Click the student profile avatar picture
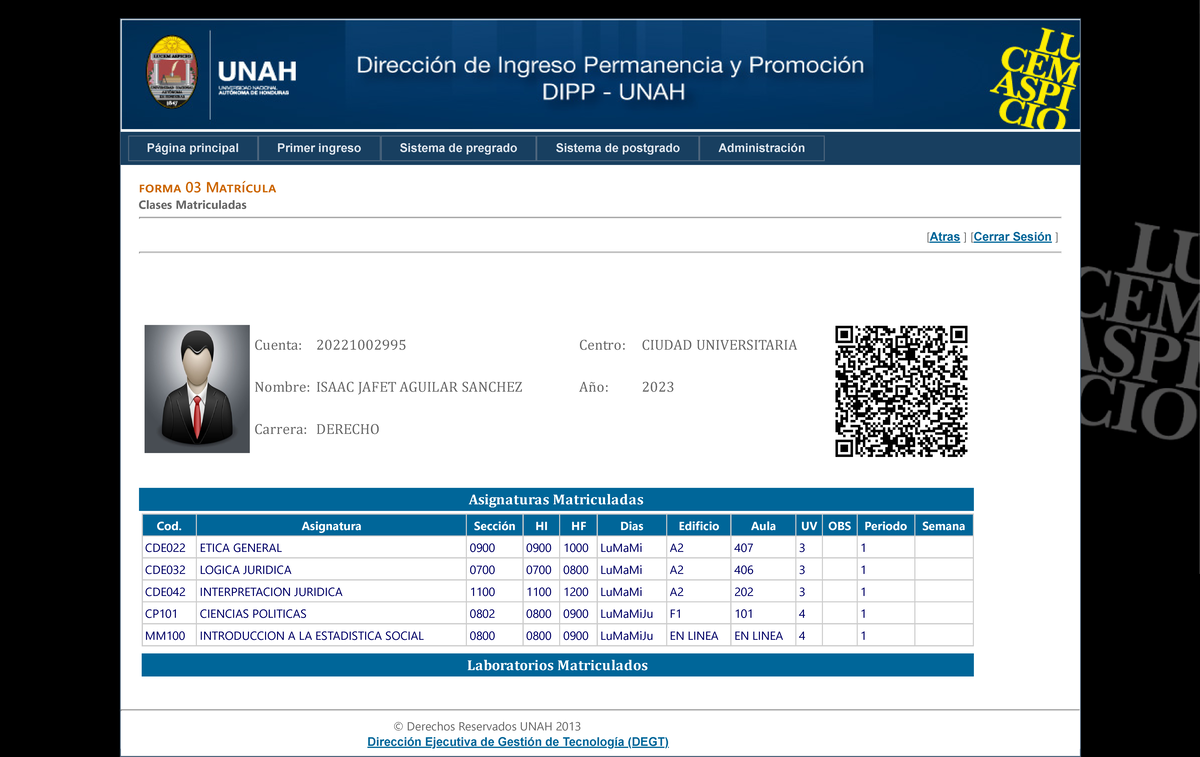The height and width of the screenshot is (757, 1200). pyautogui.click(x=196, y=388)
